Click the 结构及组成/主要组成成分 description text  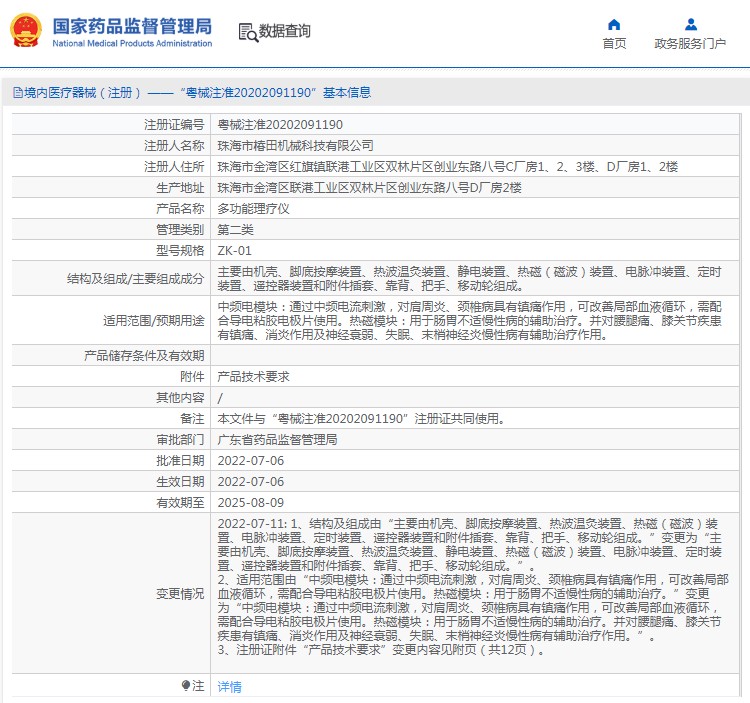click(x=469, y=279)
